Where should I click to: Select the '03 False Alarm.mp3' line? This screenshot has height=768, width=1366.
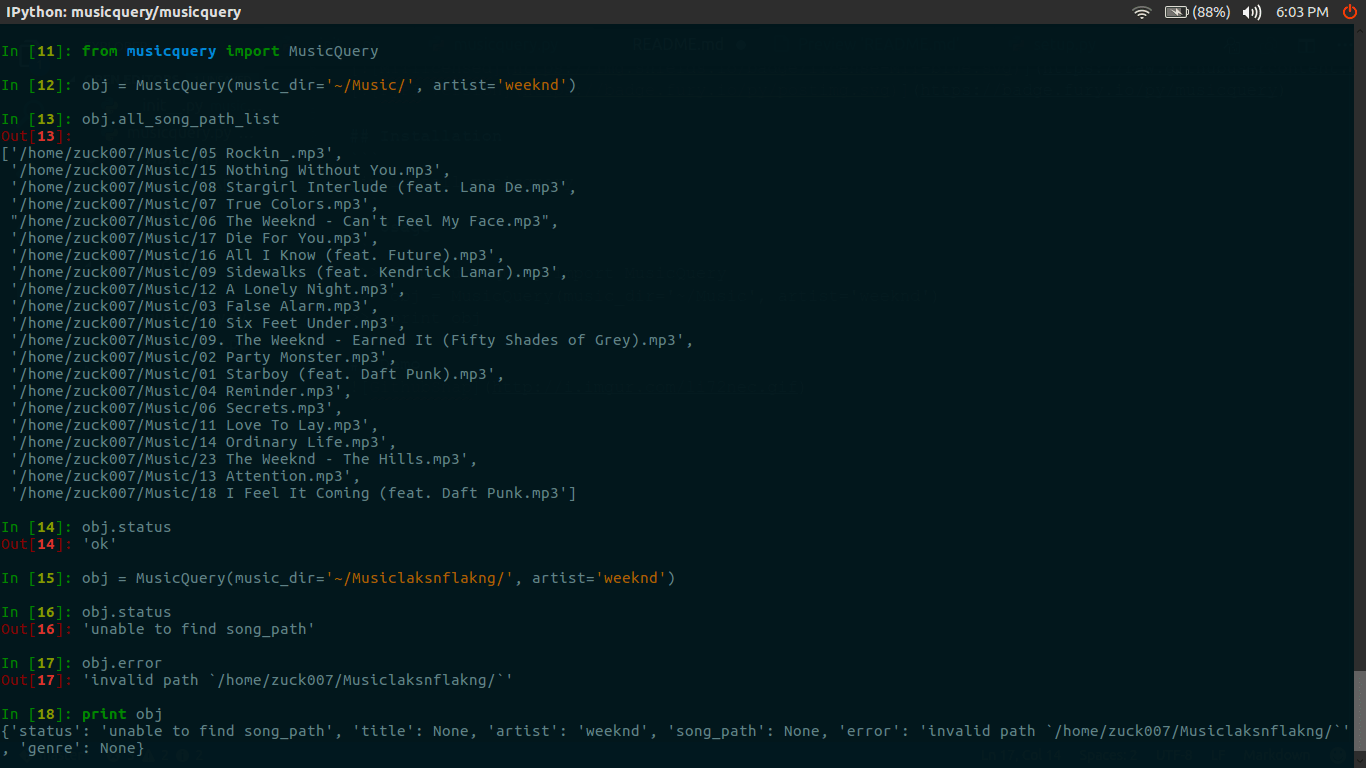[x=195, y=306]
